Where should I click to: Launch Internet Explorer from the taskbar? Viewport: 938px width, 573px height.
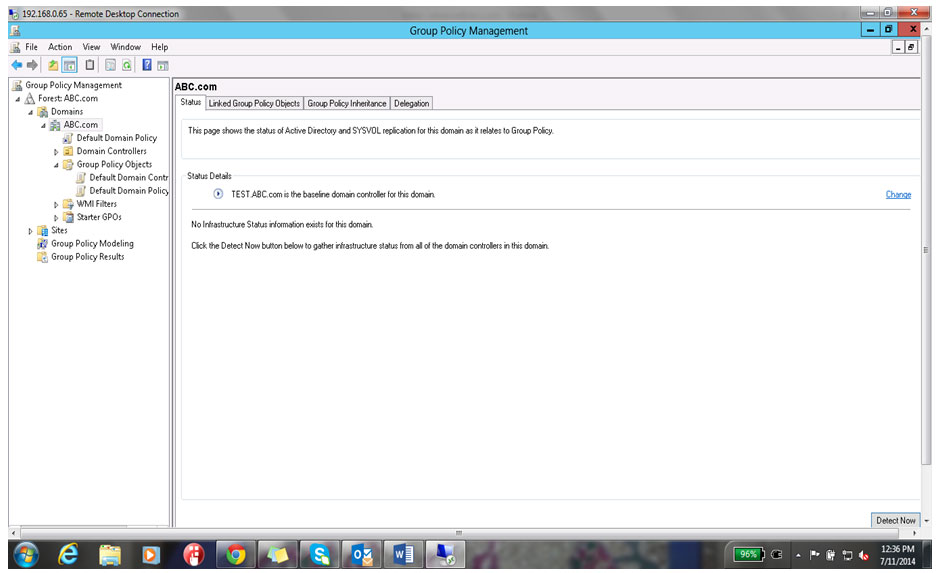tap(68, 555)
